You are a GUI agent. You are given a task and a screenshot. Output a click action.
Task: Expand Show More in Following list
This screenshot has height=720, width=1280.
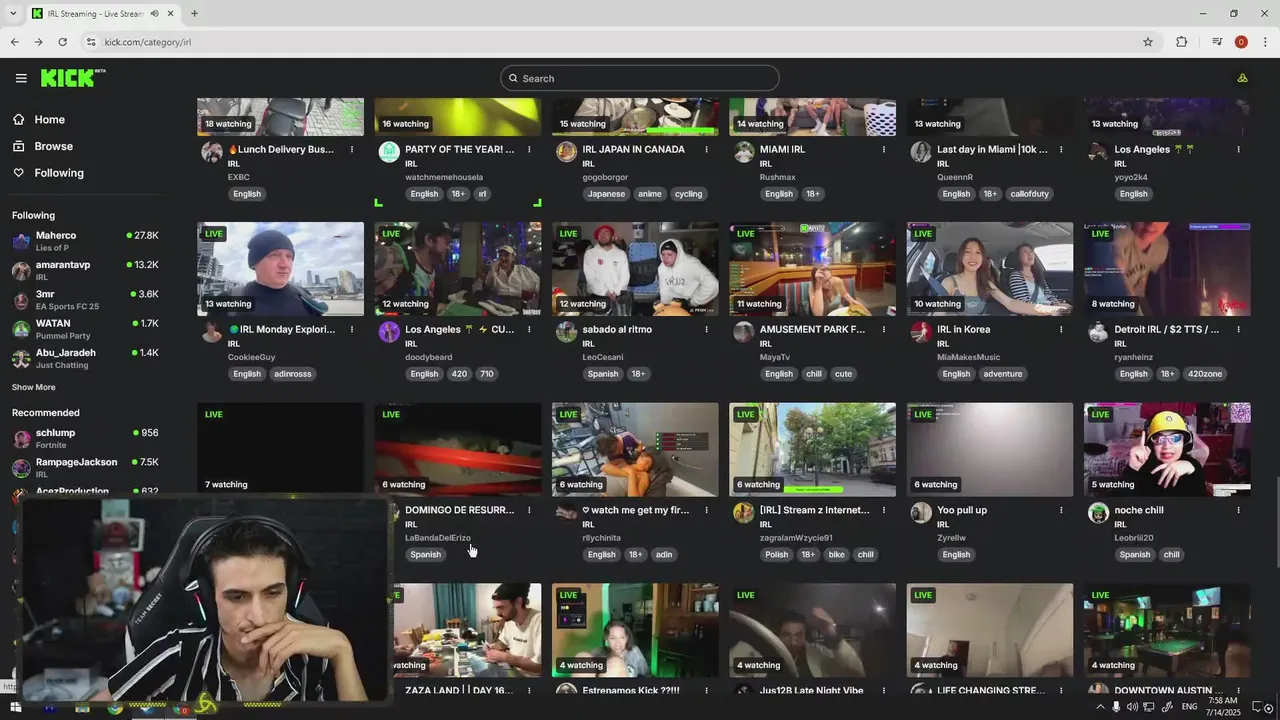coord(34,387)
